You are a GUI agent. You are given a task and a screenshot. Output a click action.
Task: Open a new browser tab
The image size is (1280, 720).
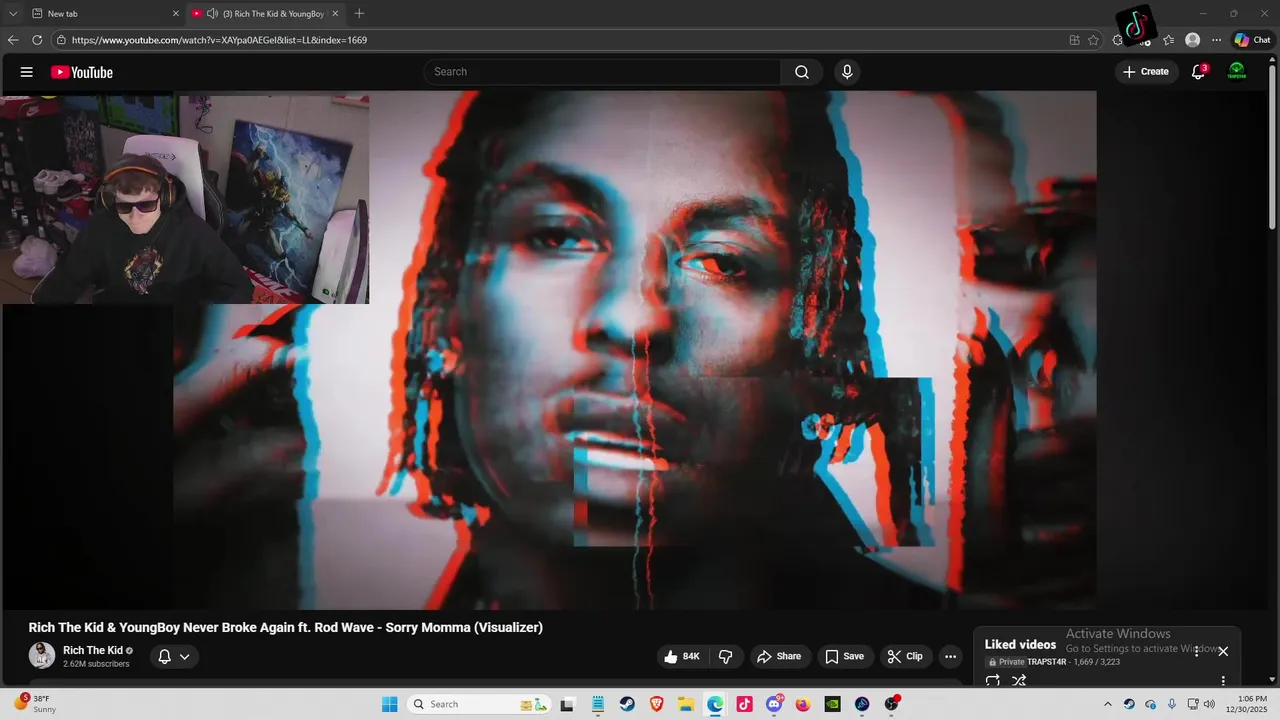point(359,14)
